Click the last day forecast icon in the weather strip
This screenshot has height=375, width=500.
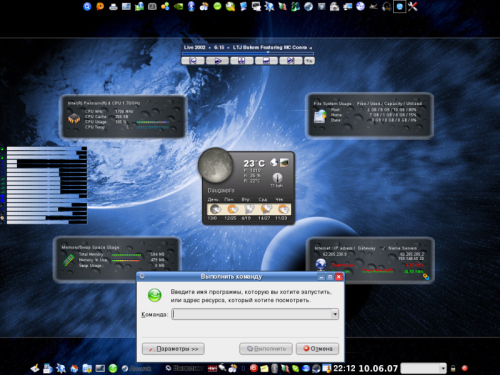[x=283, y=209]
